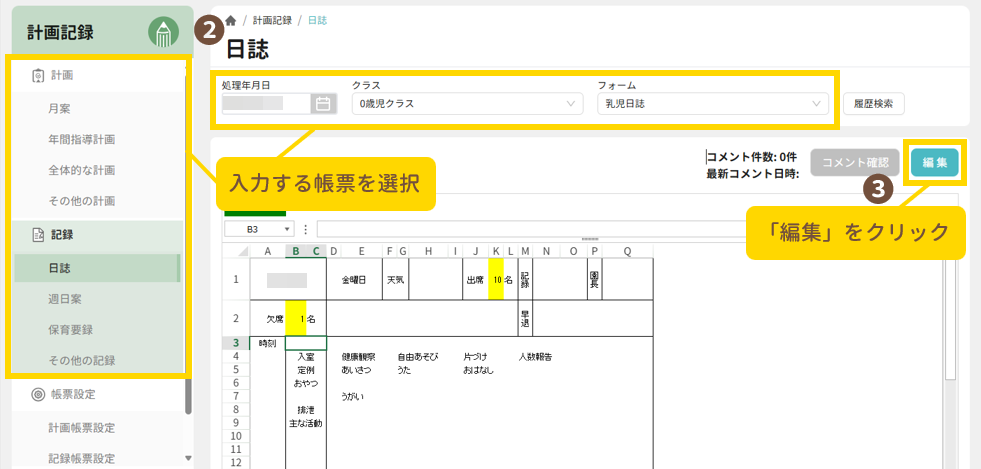Click the 処理年月日 date input field
The height and width of the screenshot is (469, 981).
[x=265, y=103]
